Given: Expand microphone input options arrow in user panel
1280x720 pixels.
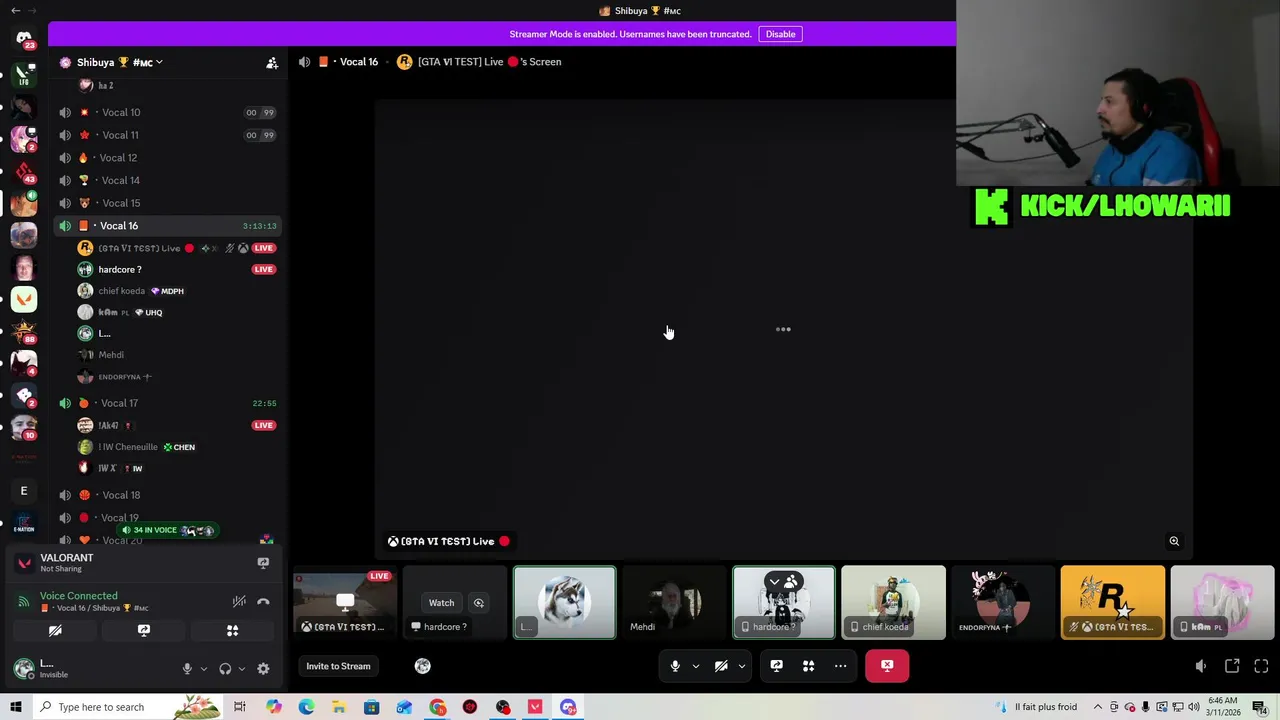Looking at the screenshot, I should coord(204,669).
